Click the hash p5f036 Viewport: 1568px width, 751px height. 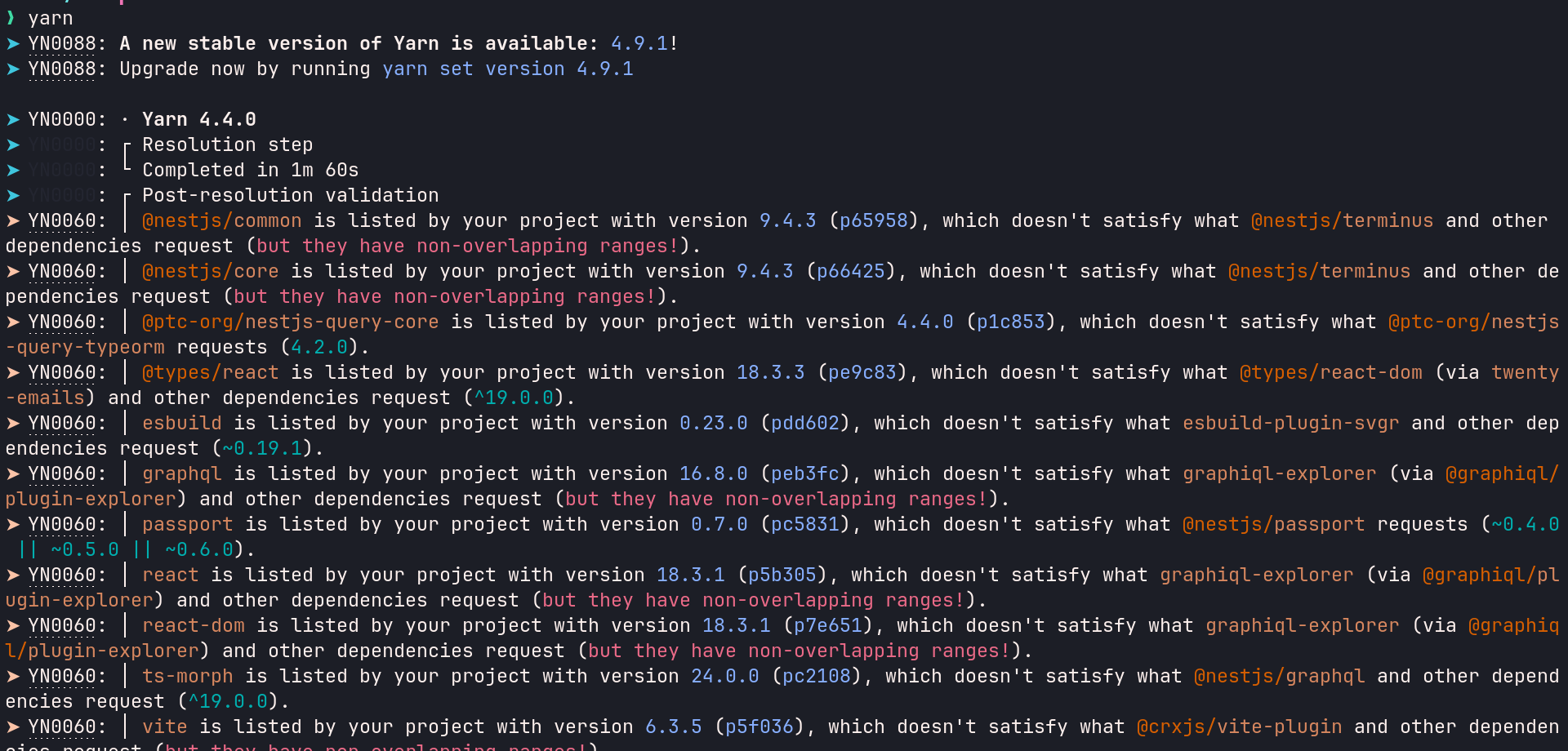(759, 727)
